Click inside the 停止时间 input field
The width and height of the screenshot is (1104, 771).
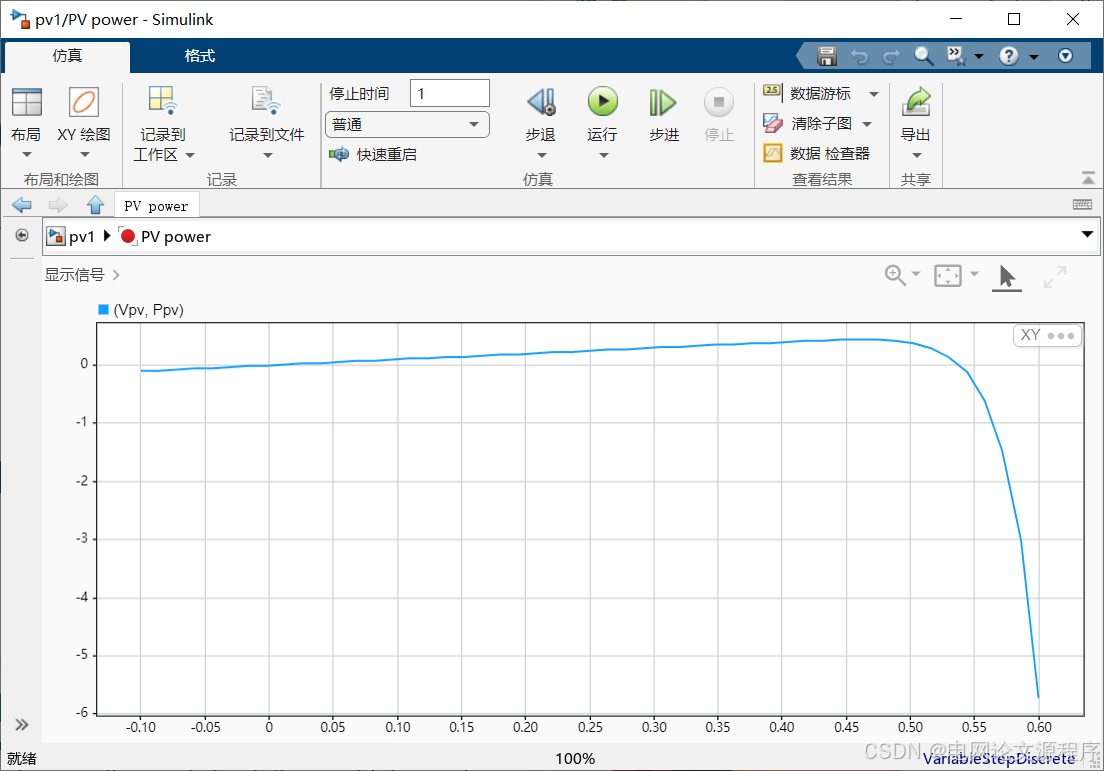[448, 92]
